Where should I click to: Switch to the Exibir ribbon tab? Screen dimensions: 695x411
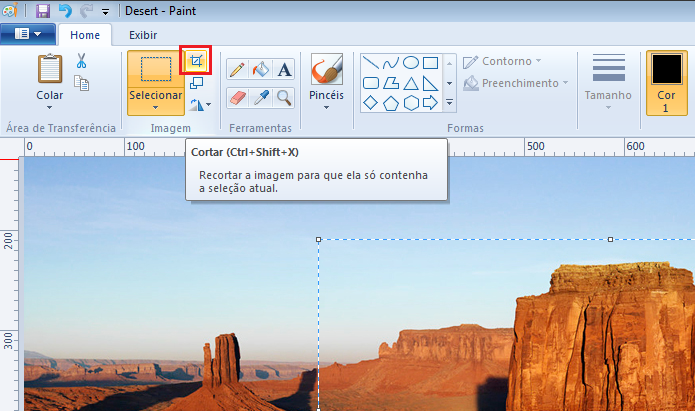[143, 35]
